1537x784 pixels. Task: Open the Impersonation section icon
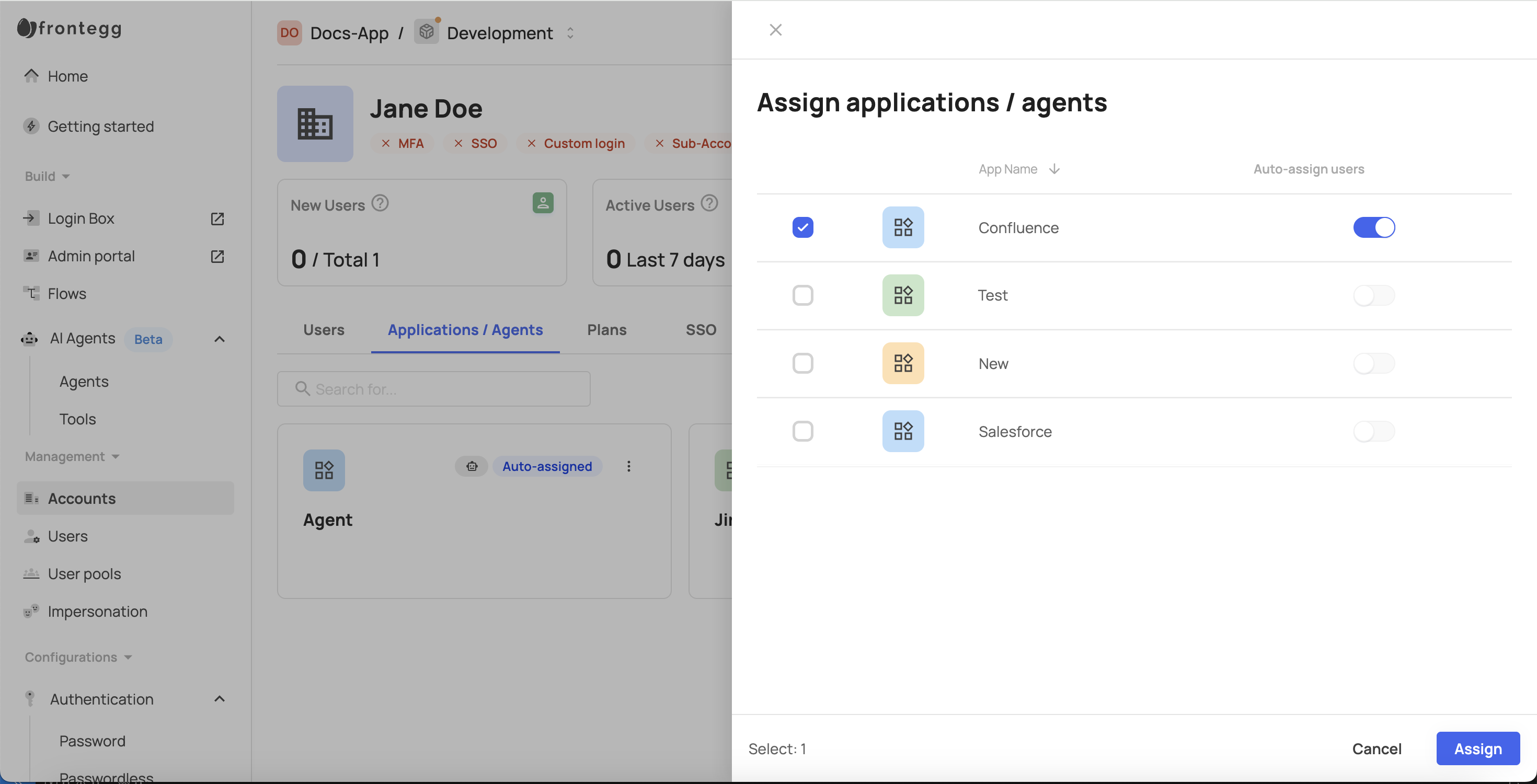[x=30, y=610]
